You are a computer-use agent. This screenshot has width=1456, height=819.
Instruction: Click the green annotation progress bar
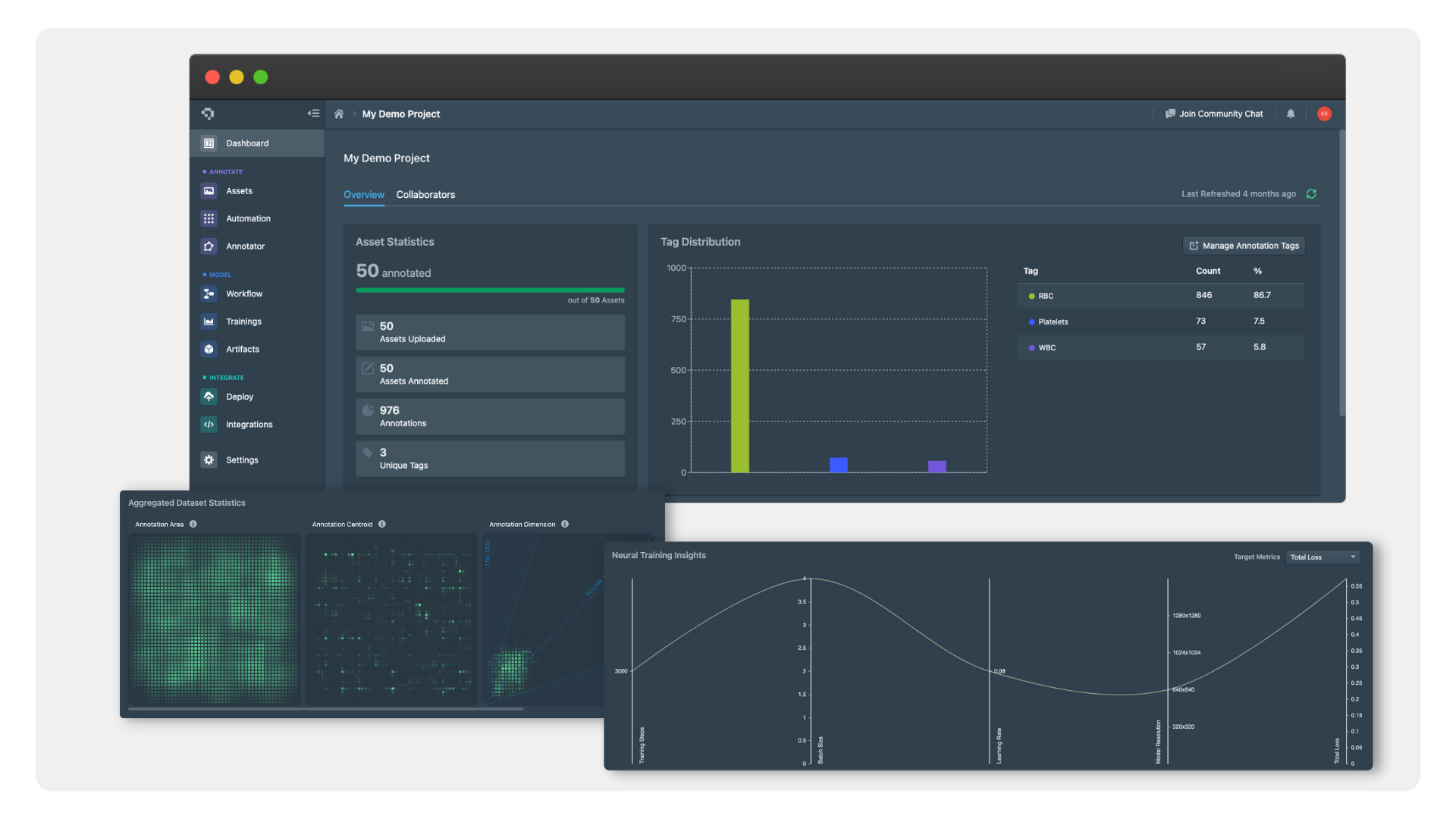[489, 290]
